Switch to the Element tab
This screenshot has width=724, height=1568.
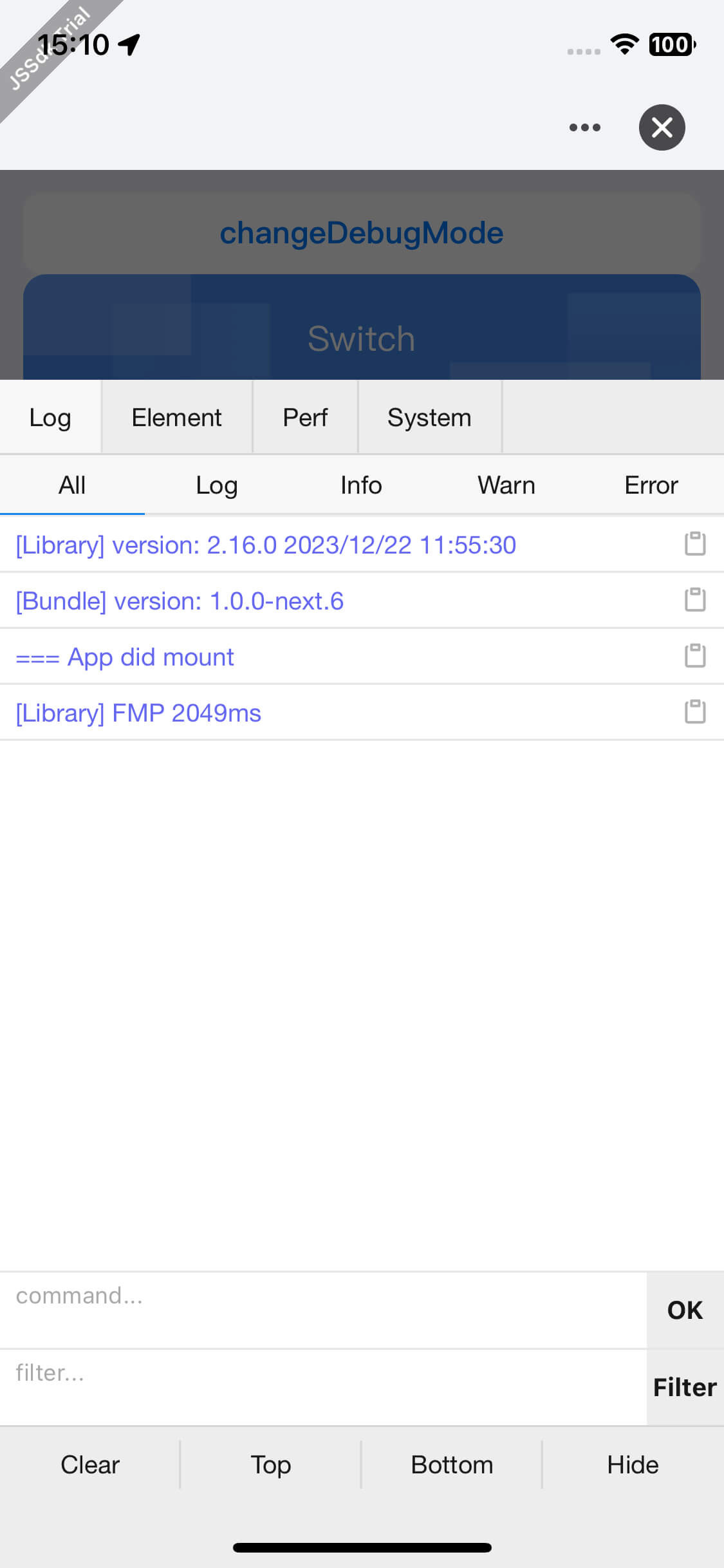(x=176, y=417)
